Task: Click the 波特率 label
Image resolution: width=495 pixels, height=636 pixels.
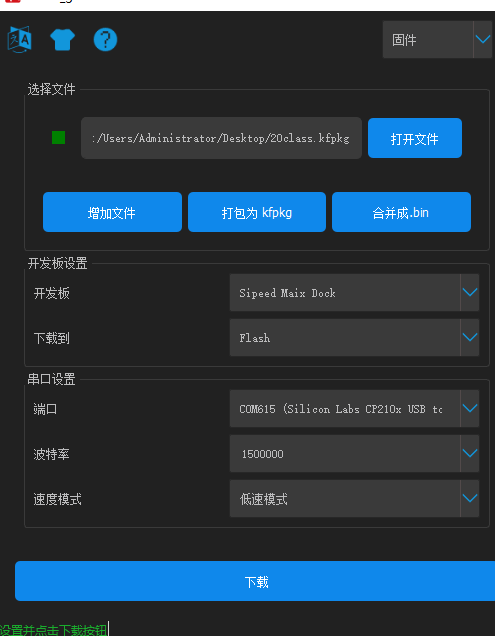Action: [52, 454]
